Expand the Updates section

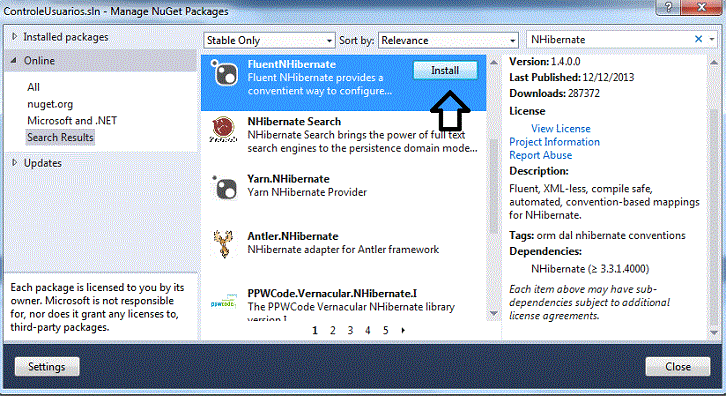tap(14, 163)
